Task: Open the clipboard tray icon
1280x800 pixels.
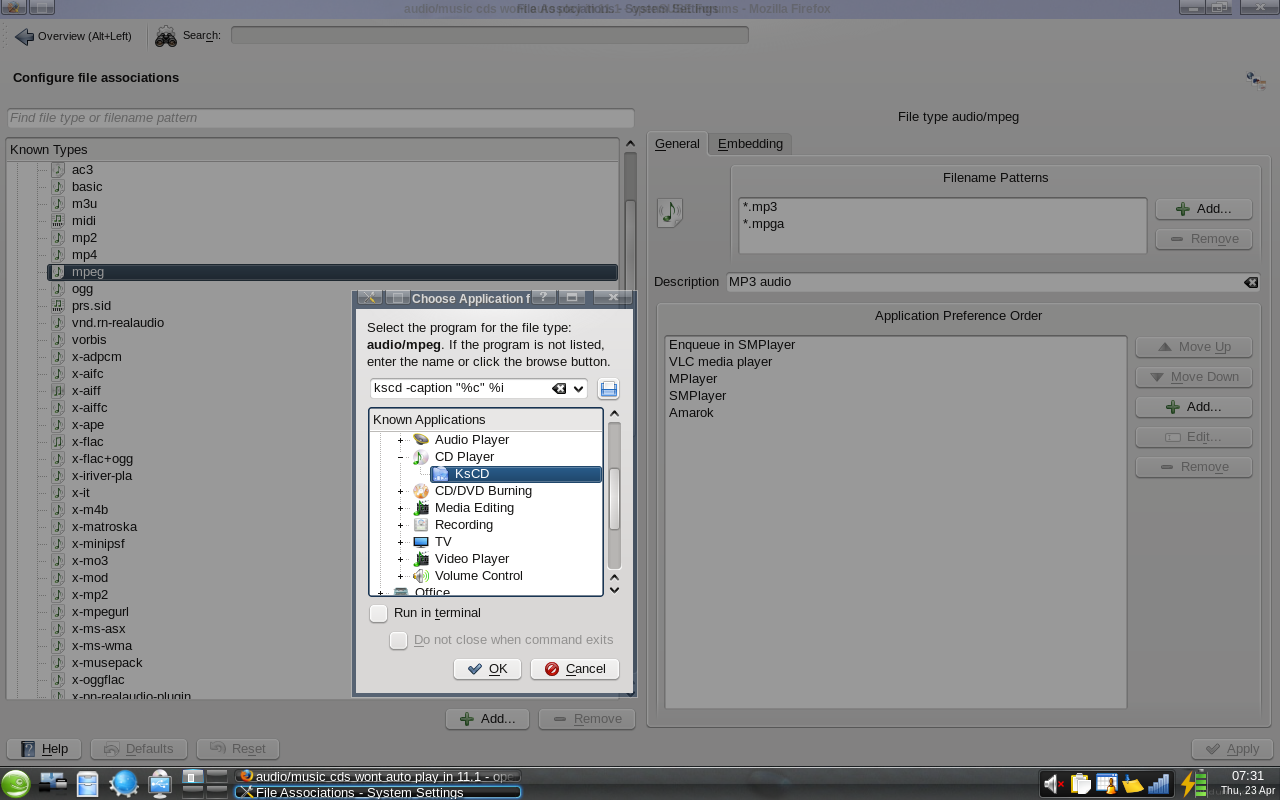Action: 1080,784
